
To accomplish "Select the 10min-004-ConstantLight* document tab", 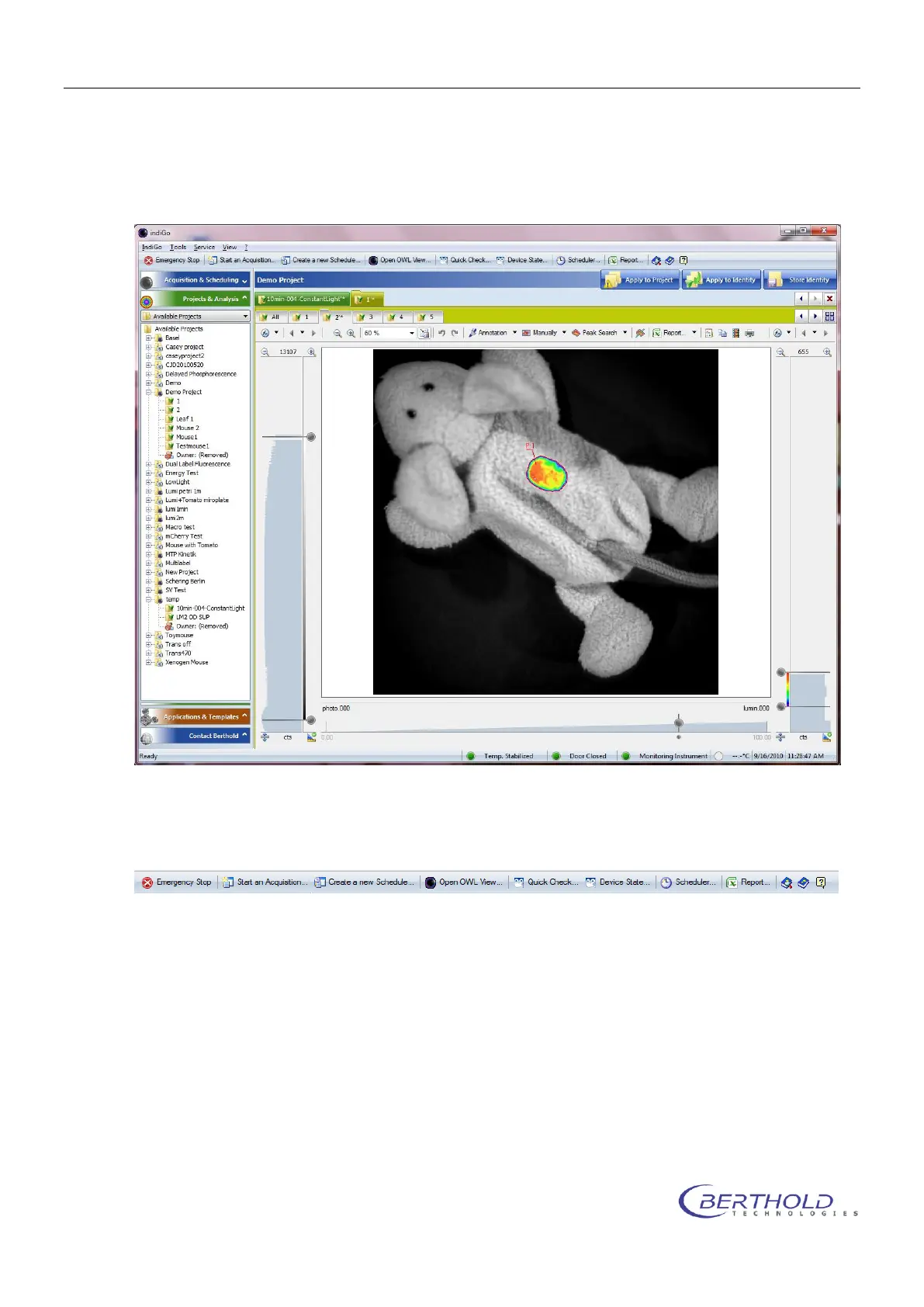I will click(x=303, y=299).
